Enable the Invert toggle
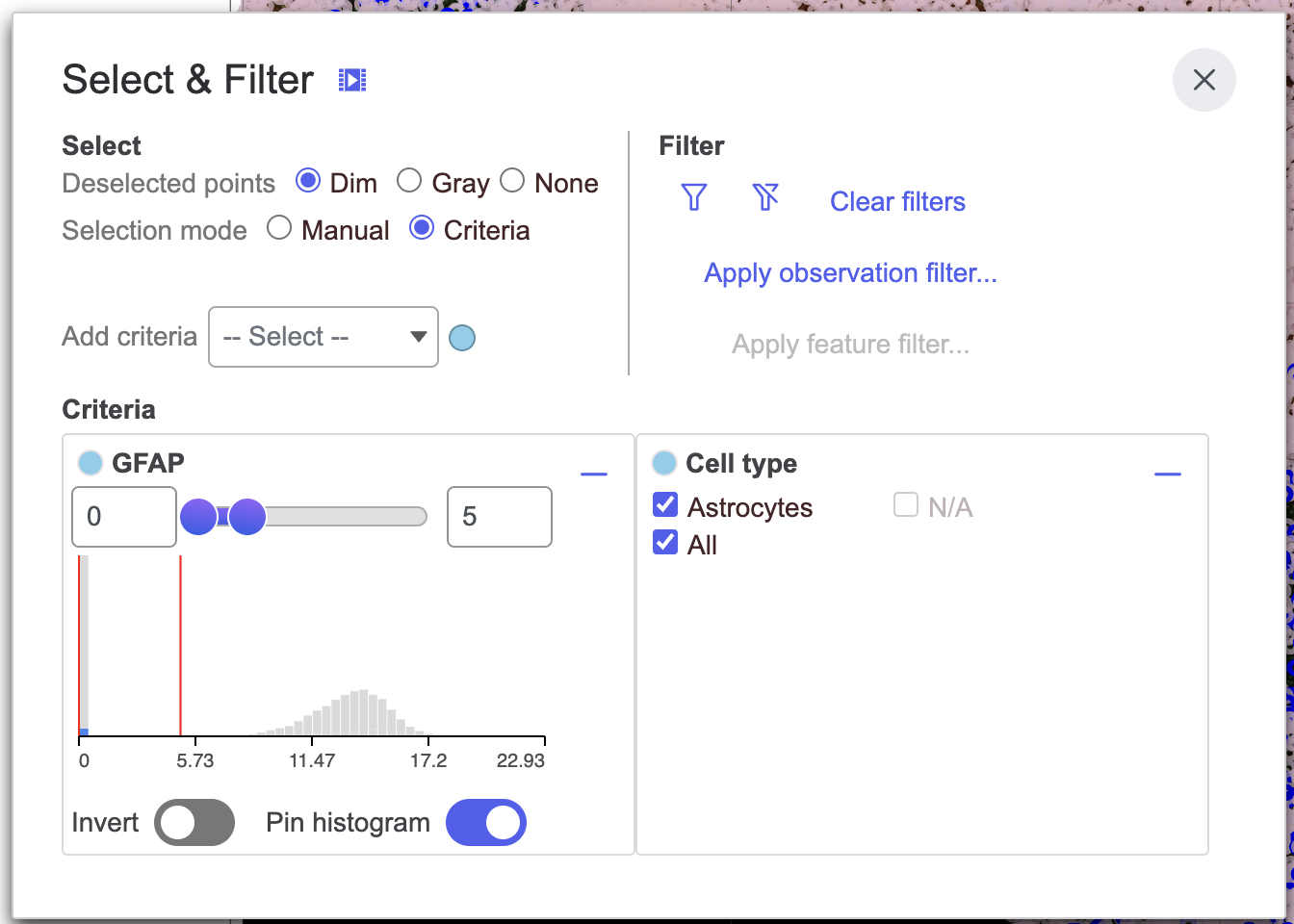The image size is (1294, 924). (194, 823)
